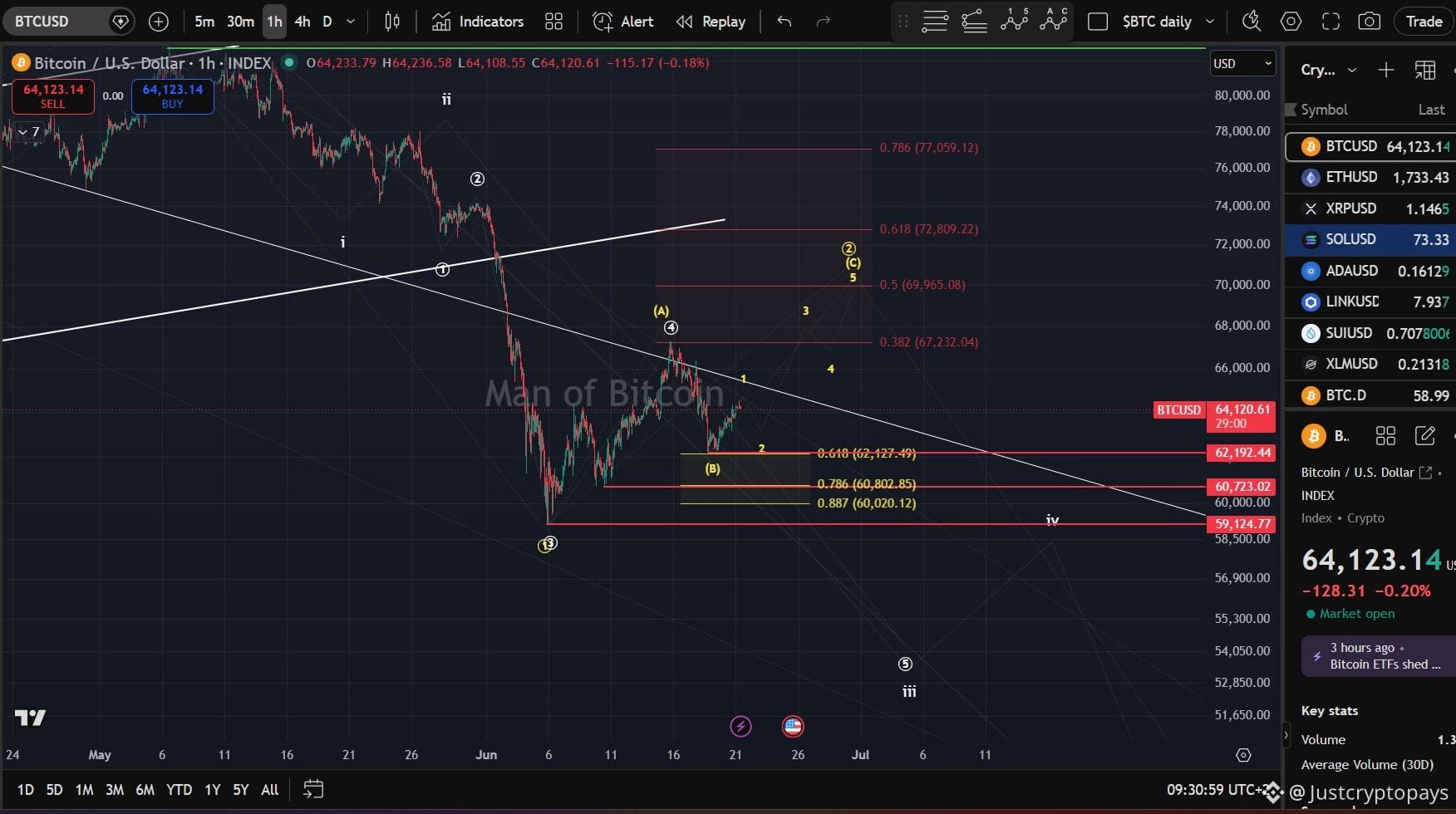This screenshot has width=1456, height=814.
Task: Open watchlist advanced view table icon
Action: tap(1425, 70)
